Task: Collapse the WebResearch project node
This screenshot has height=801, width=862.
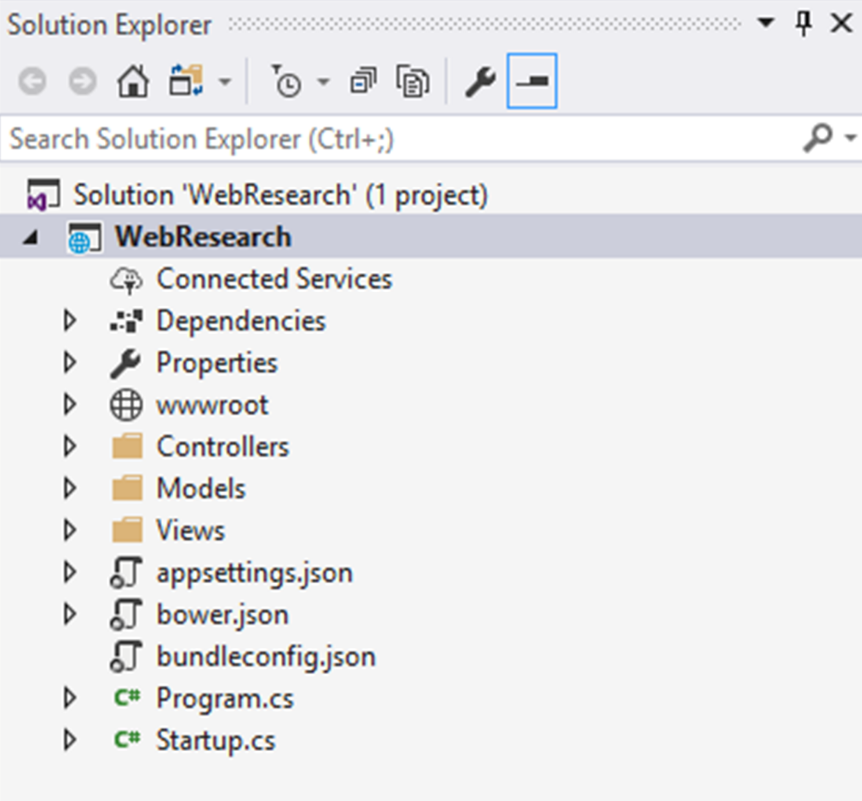Action: [31, 237]
